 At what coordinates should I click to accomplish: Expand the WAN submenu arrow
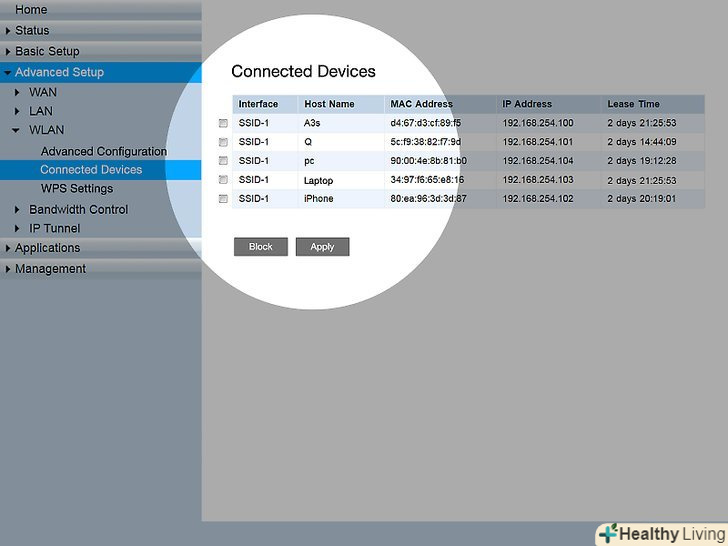[17, 93]
